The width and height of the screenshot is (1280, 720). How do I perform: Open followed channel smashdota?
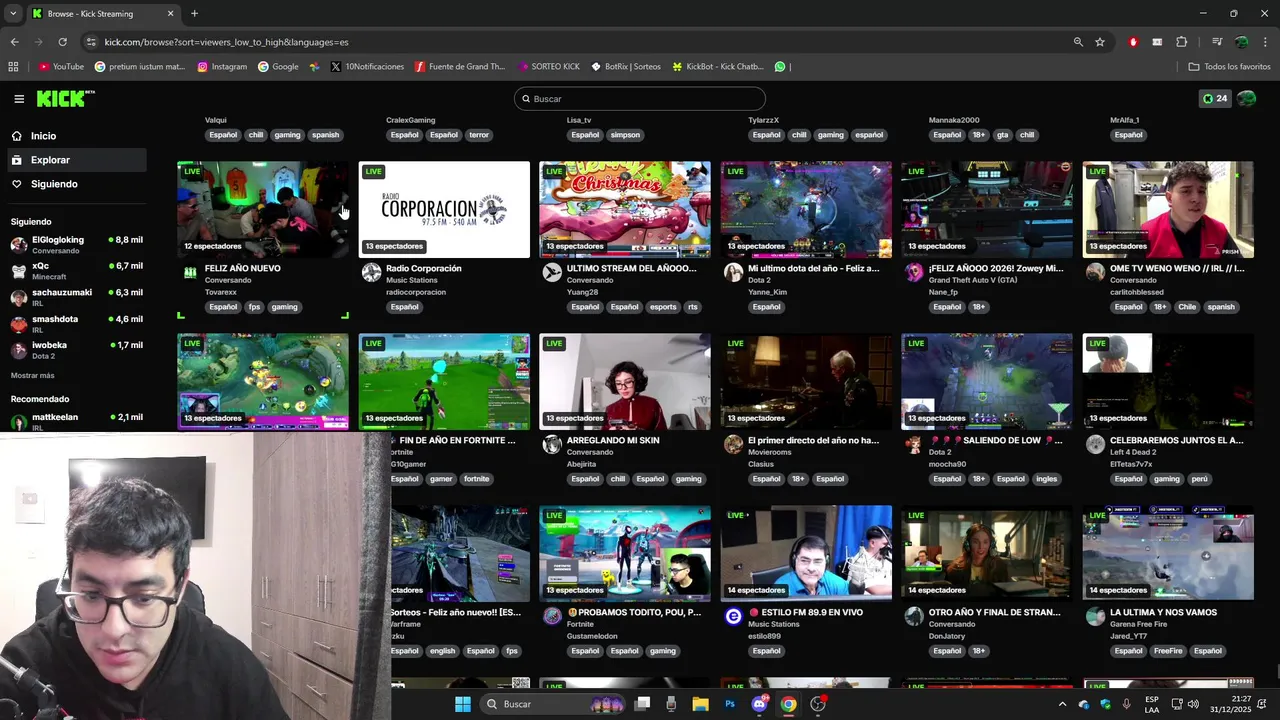75,324
